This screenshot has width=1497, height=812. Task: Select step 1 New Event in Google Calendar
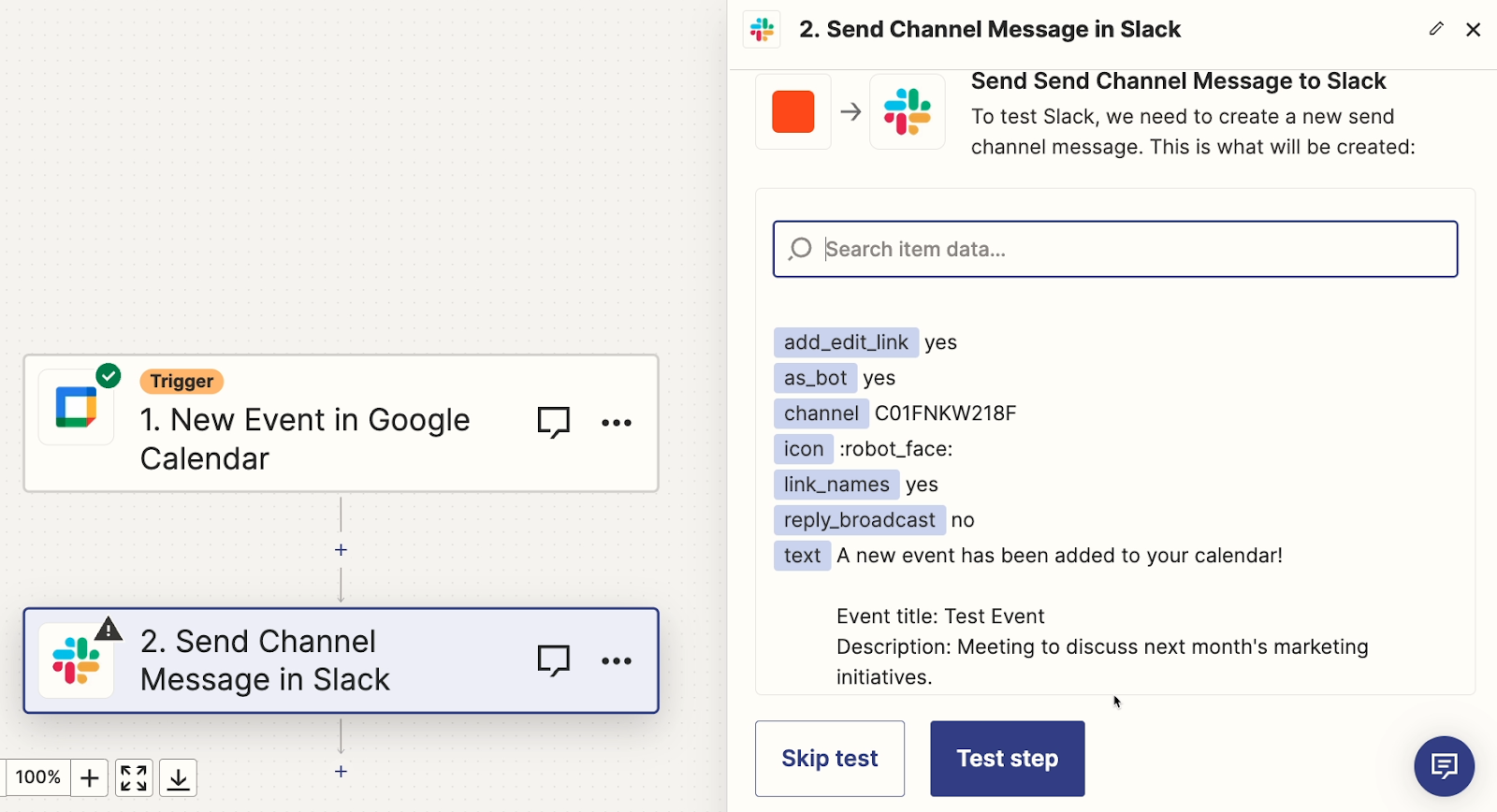[x=342, y=423]
